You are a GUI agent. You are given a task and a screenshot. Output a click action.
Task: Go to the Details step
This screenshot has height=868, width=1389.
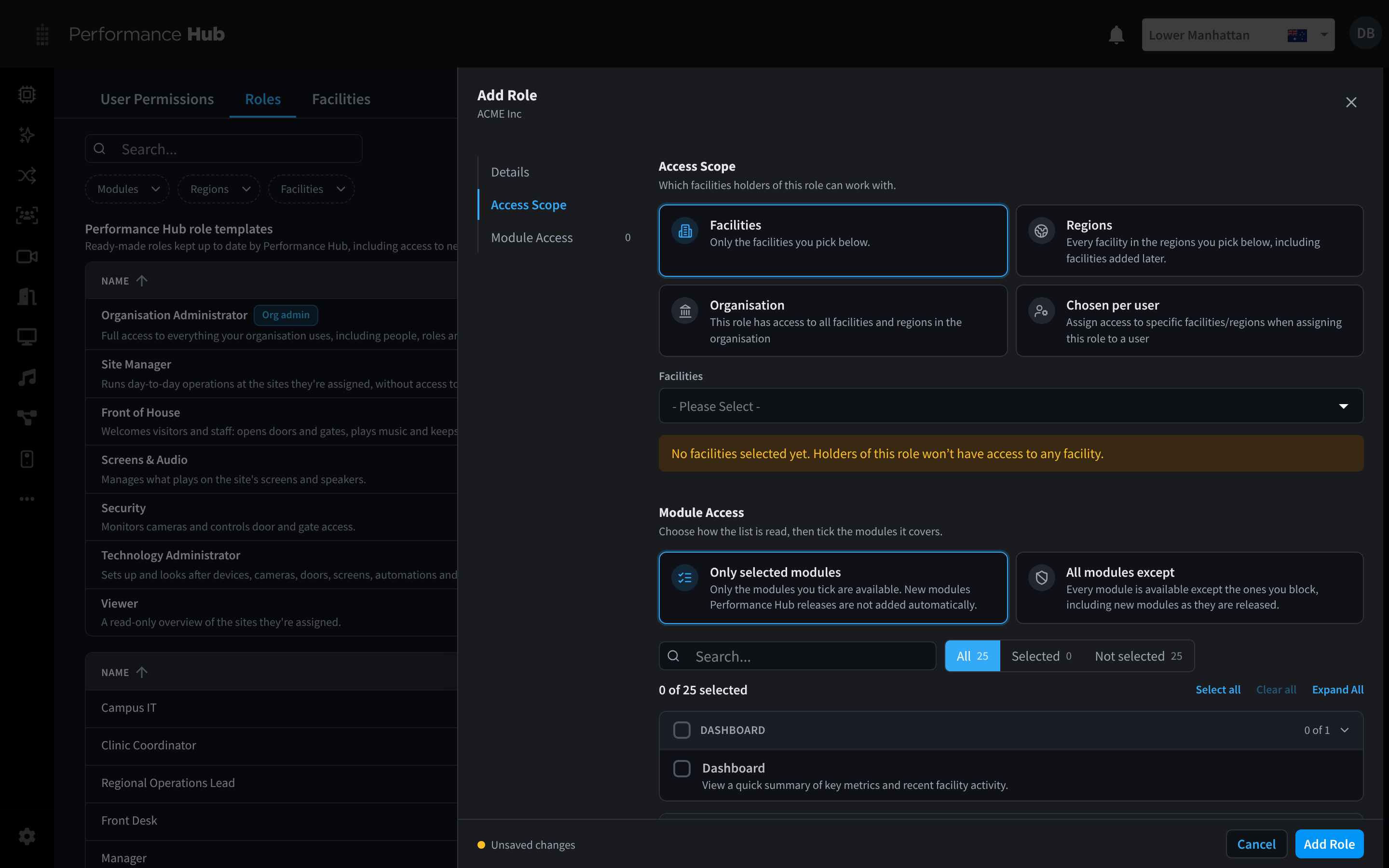510,172
